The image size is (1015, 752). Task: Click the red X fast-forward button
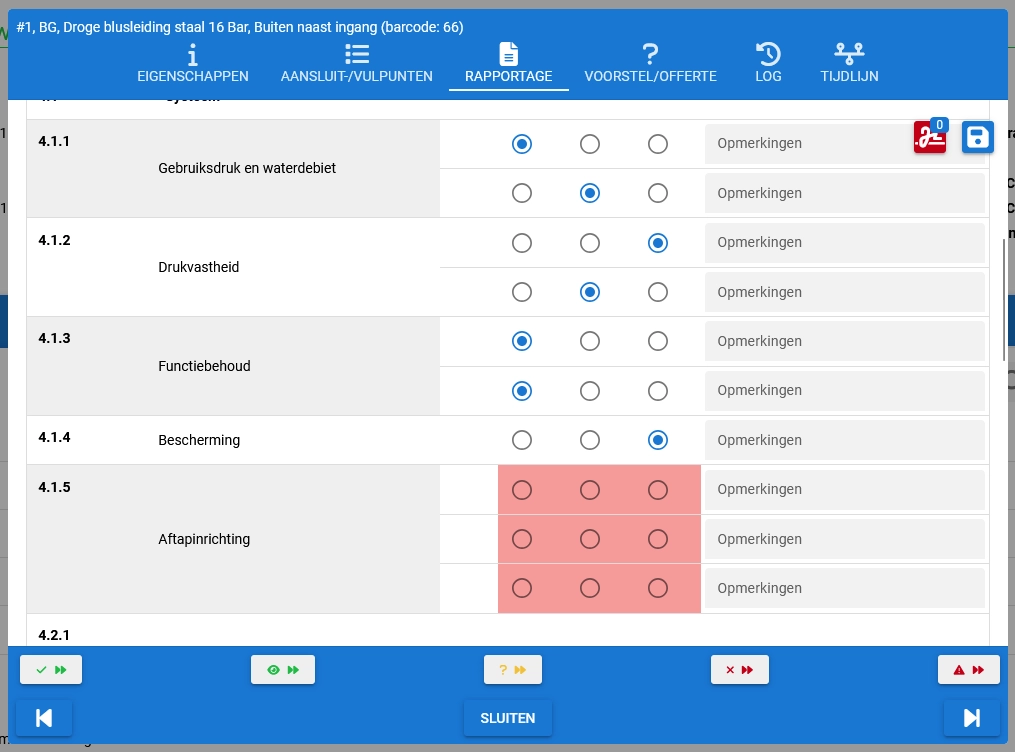pos(739,670)
